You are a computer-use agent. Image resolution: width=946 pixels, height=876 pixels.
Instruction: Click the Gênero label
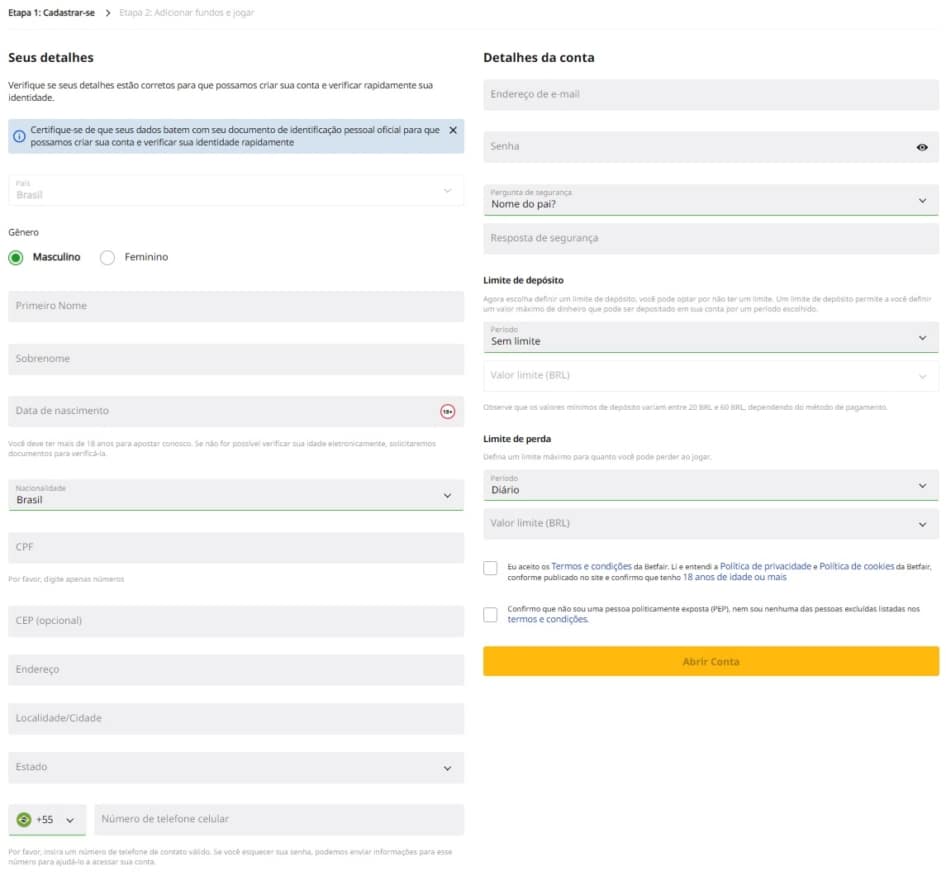click(24, 233)
